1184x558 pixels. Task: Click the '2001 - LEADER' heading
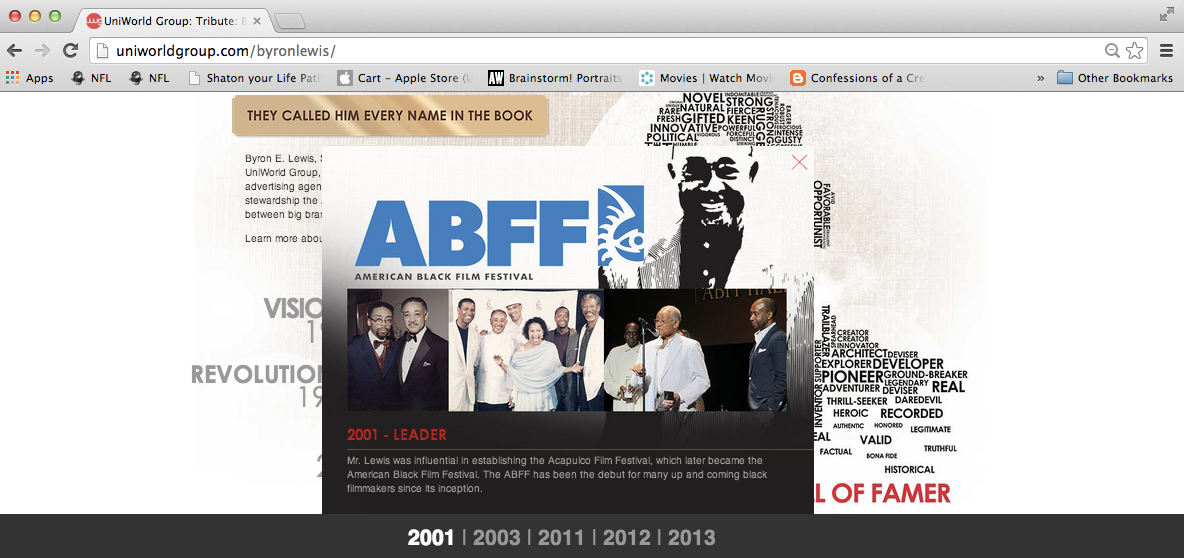point(397,435)
